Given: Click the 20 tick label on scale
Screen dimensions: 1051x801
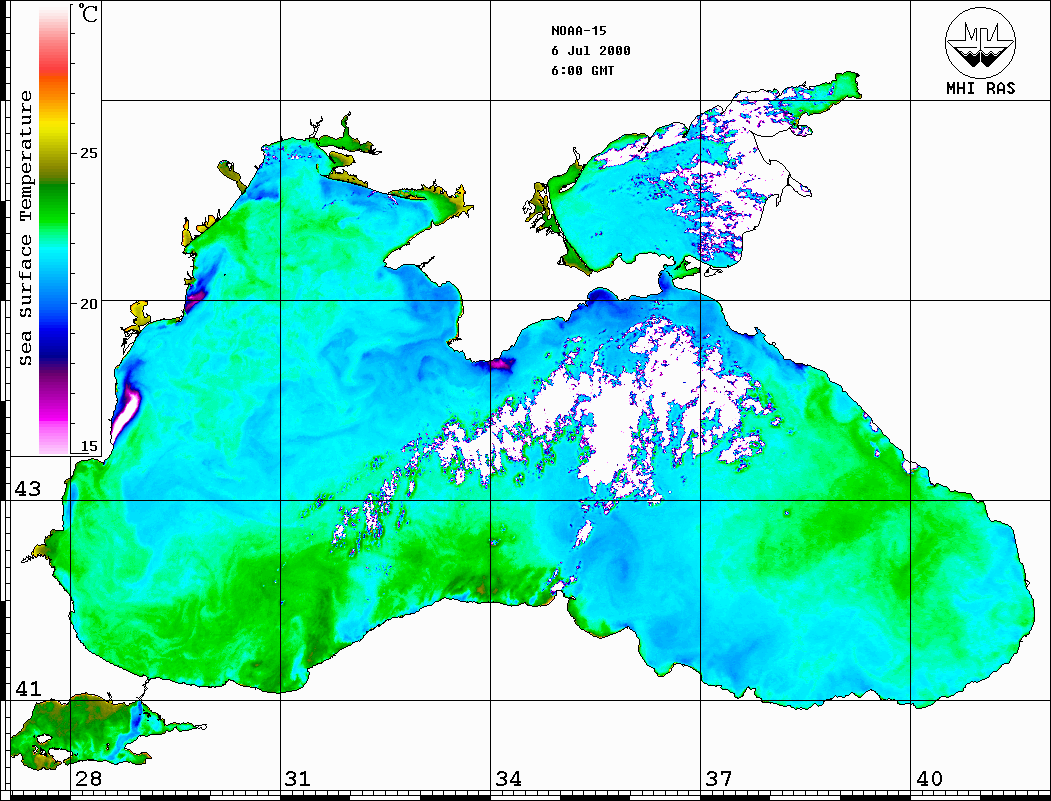Looking at the screenshot, I should pos(88,304).
